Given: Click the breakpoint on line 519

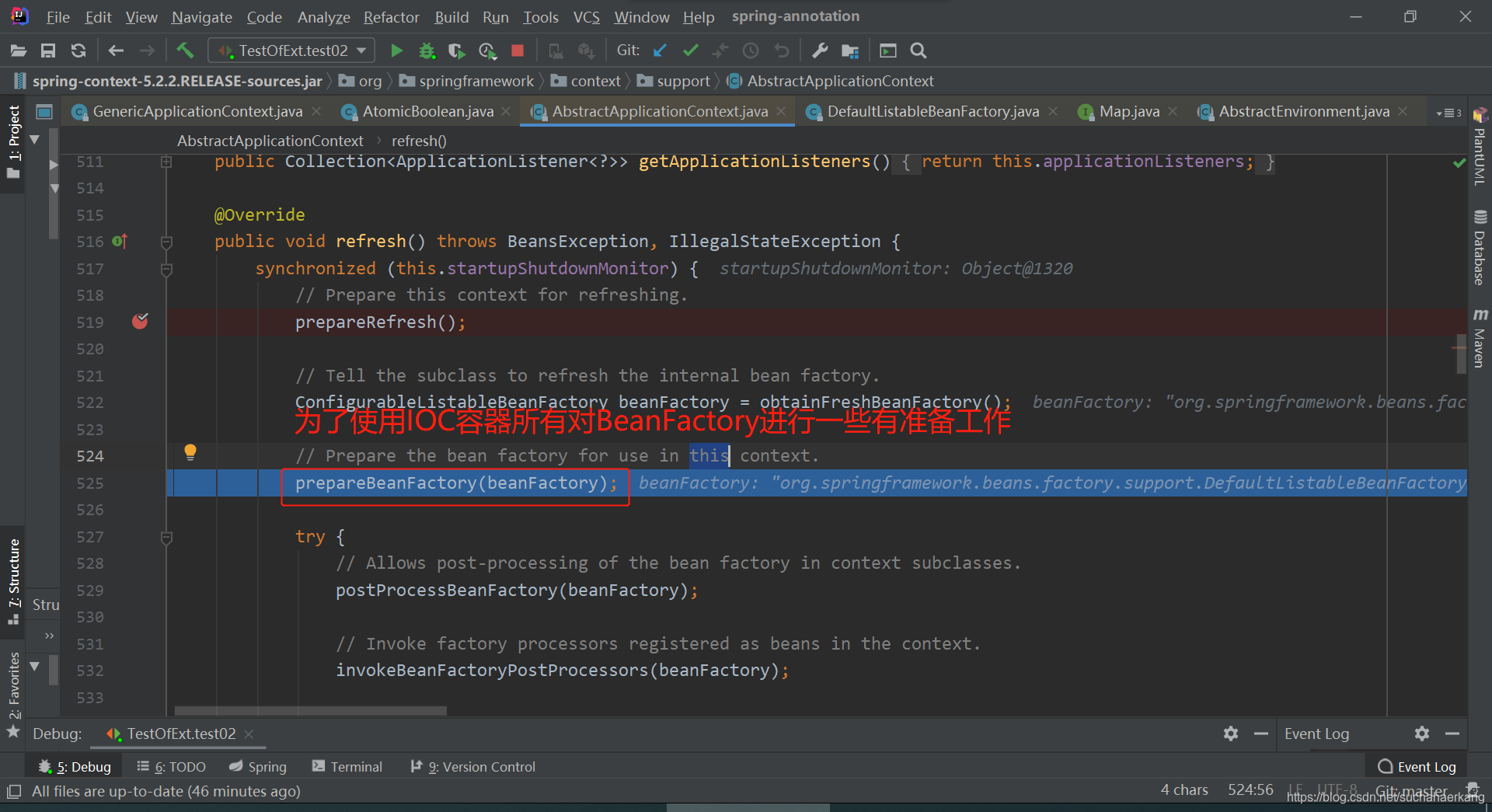Looking at the screenshot, I should point(140,321).
